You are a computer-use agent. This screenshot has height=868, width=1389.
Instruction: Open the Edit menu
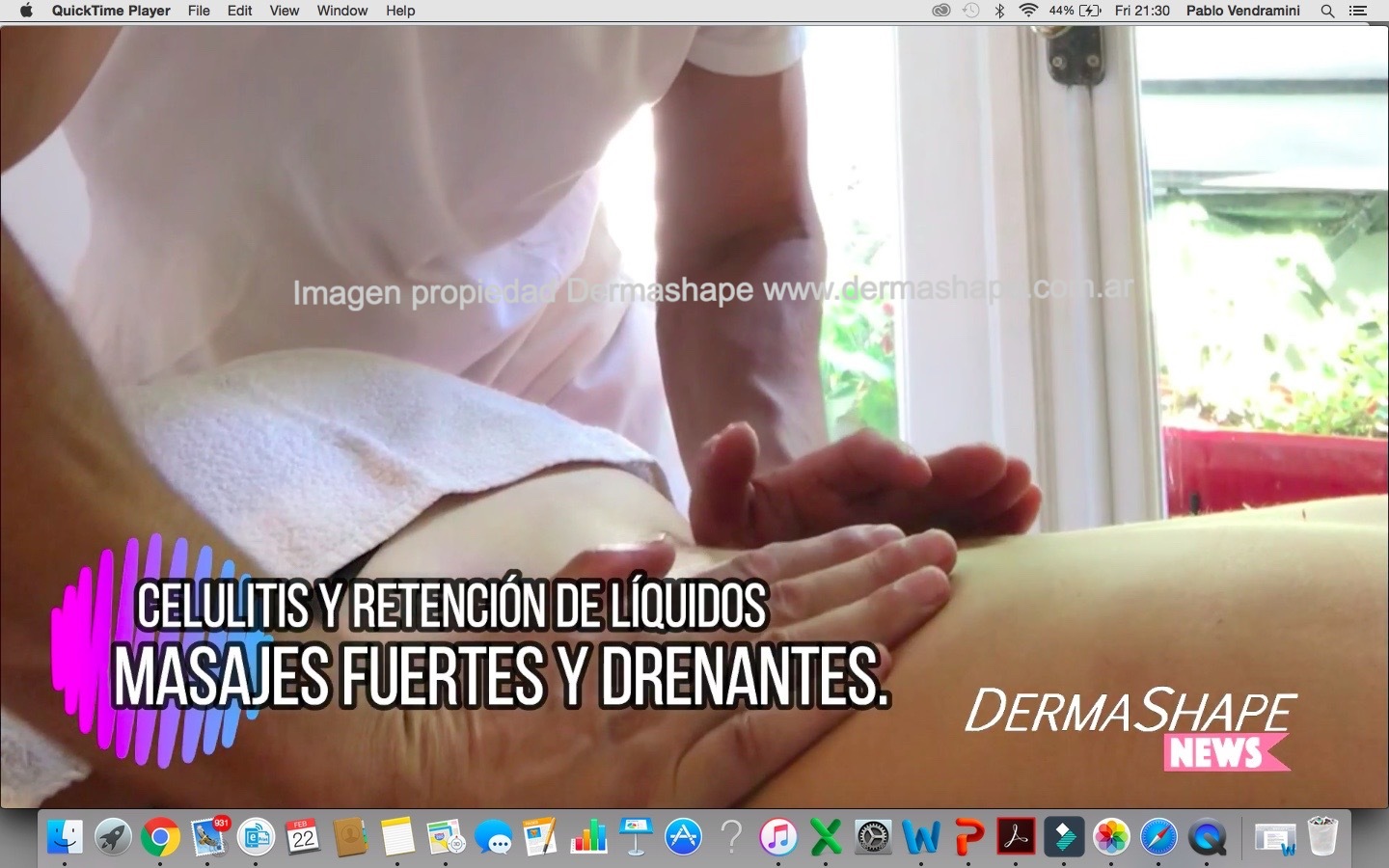pyautogui.click(x=239, y=11)
